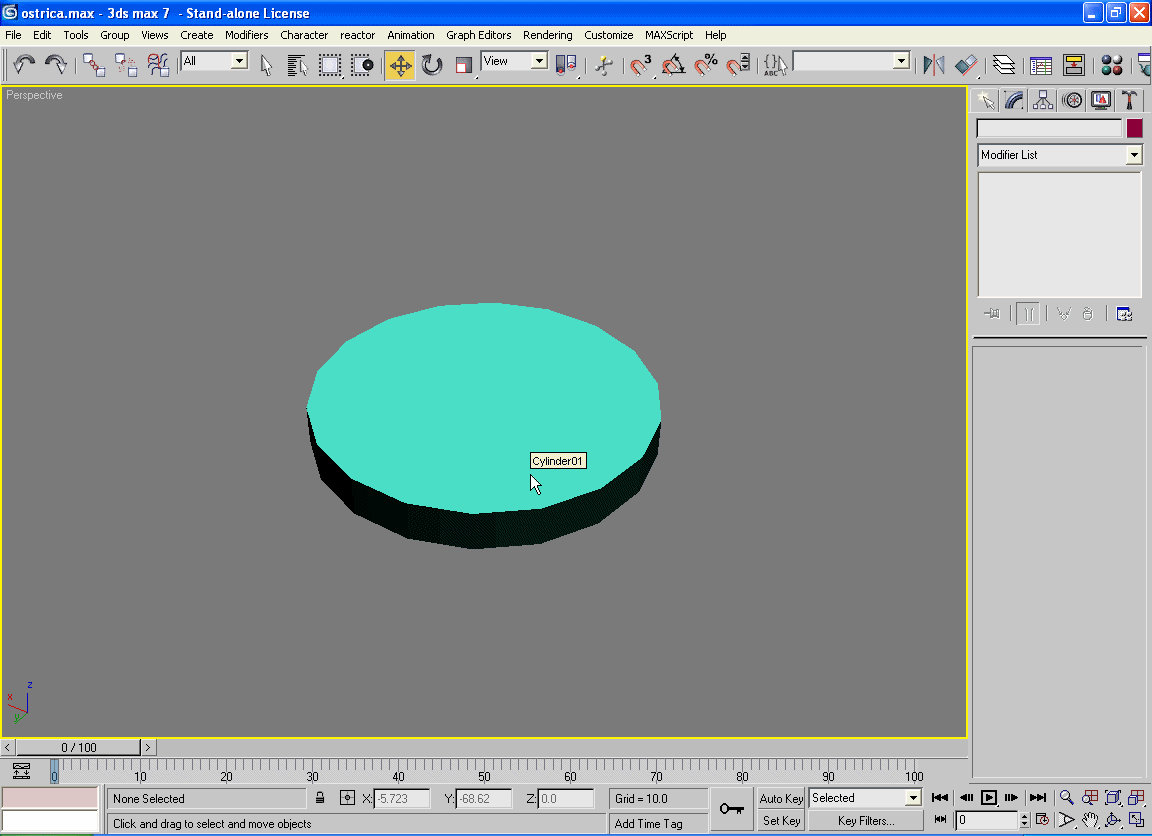Open the Layer Manager
1152x836 pixels.
pos(1004,66)
